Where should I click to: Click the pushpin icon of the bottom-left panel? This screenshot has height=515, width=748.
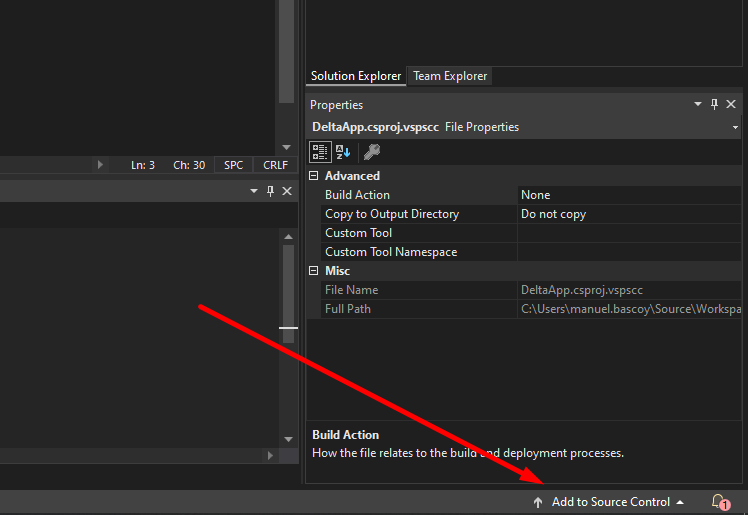click(270, 191)
